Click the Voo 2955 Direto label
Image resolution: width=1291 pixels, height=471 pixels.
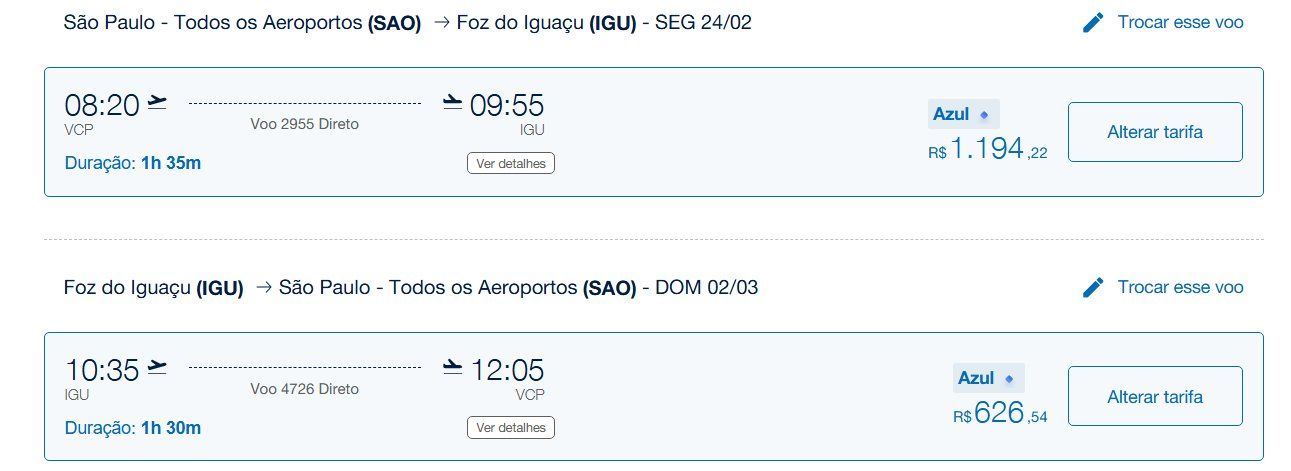pyautogui.click(x=304, y=124)
